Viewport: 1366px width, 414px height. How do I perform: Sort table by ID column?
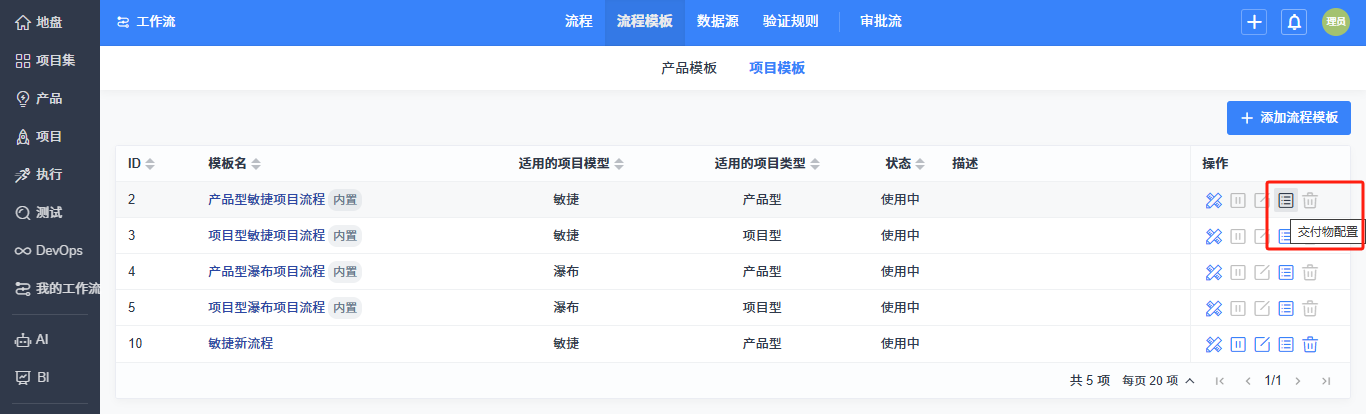(141, 164)
